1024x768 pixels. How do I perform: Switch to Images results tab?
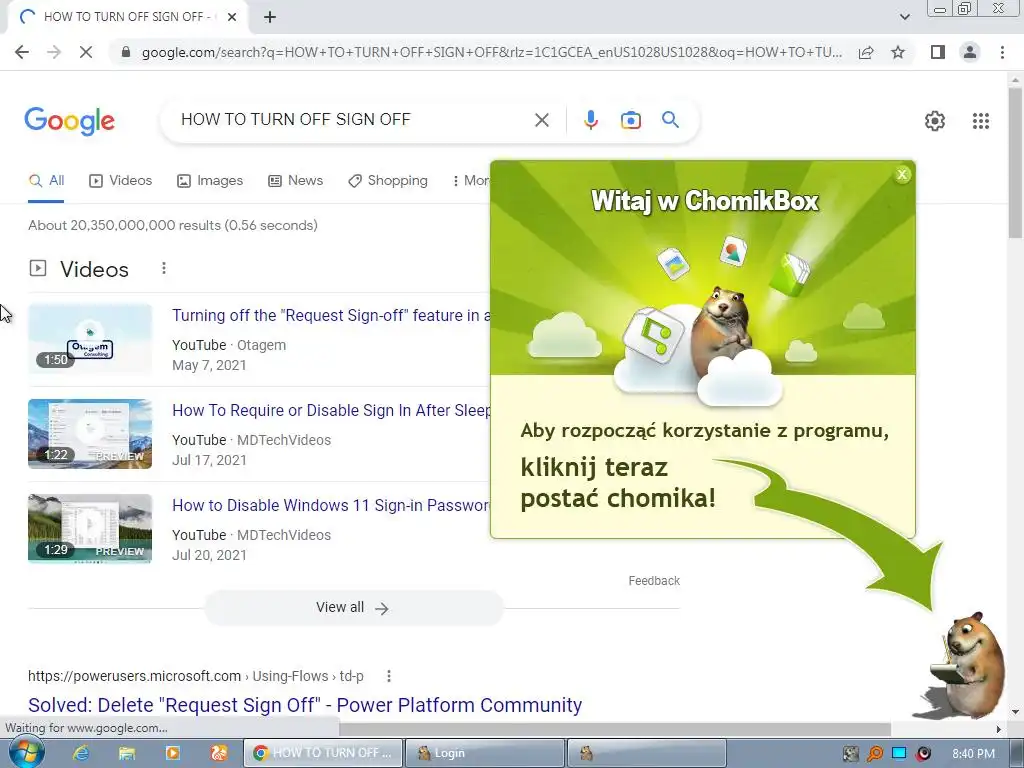click(210, 181)
